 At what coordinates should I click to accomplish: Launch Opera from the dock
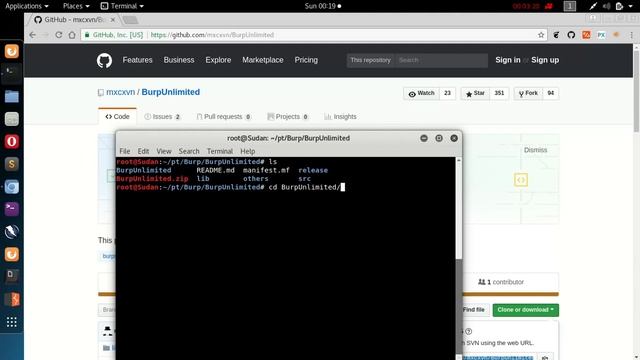pyautogui.click(x=11, y=142)
